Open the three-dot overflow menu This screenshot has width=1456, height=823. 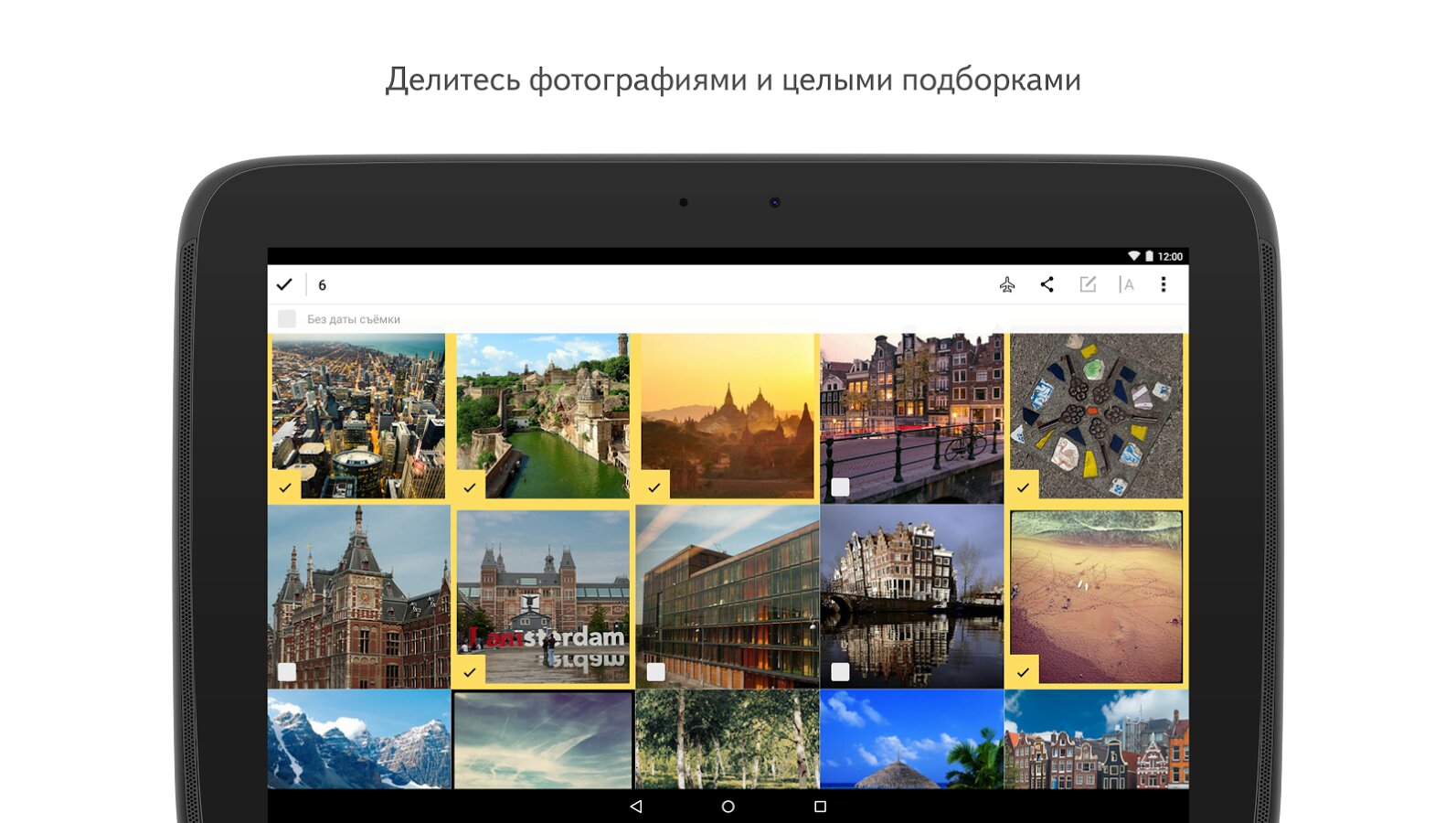pyautogui.click(x=1163, y=285)
